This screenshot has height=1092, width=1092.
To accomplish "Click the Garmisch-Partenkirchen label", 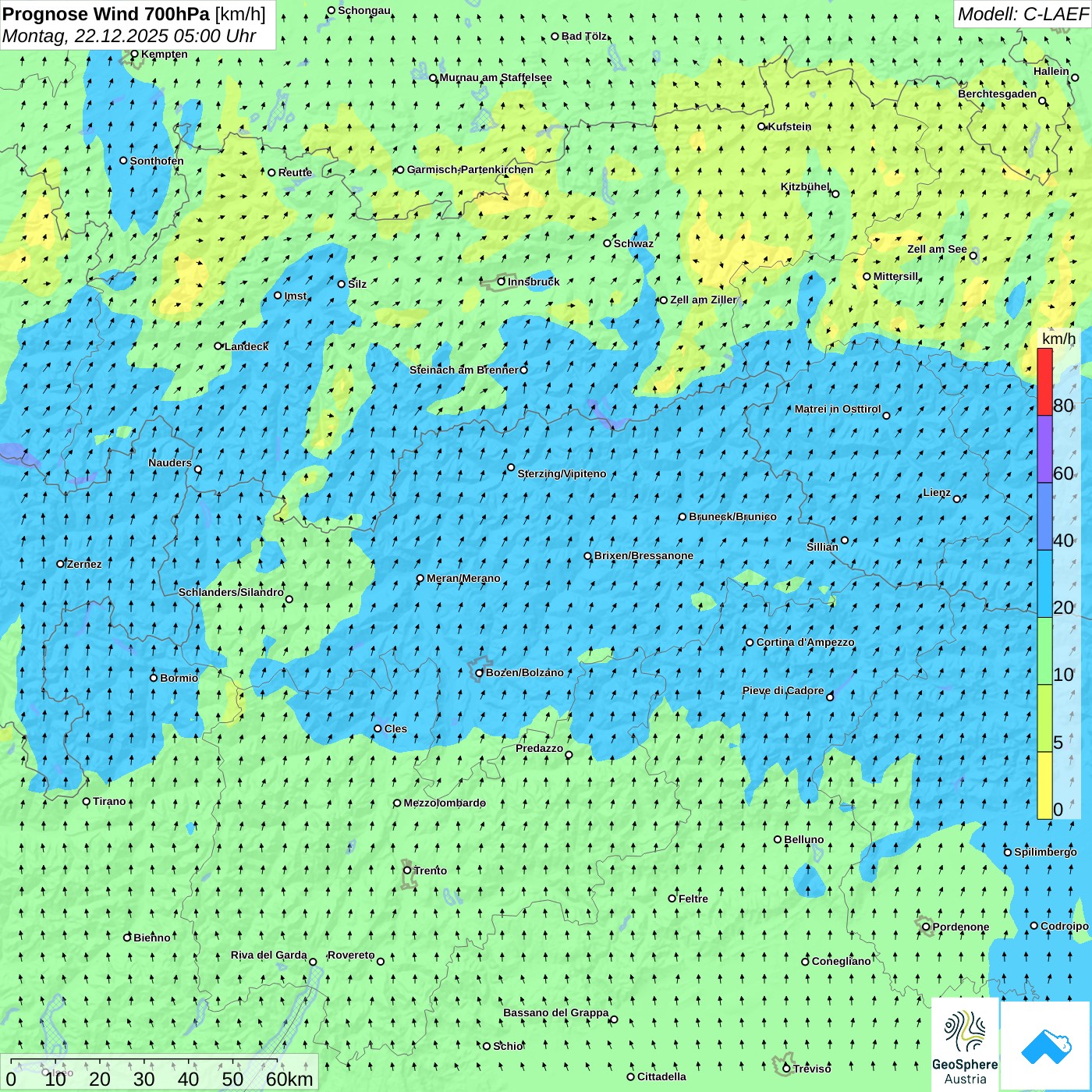I will (470, 169).
